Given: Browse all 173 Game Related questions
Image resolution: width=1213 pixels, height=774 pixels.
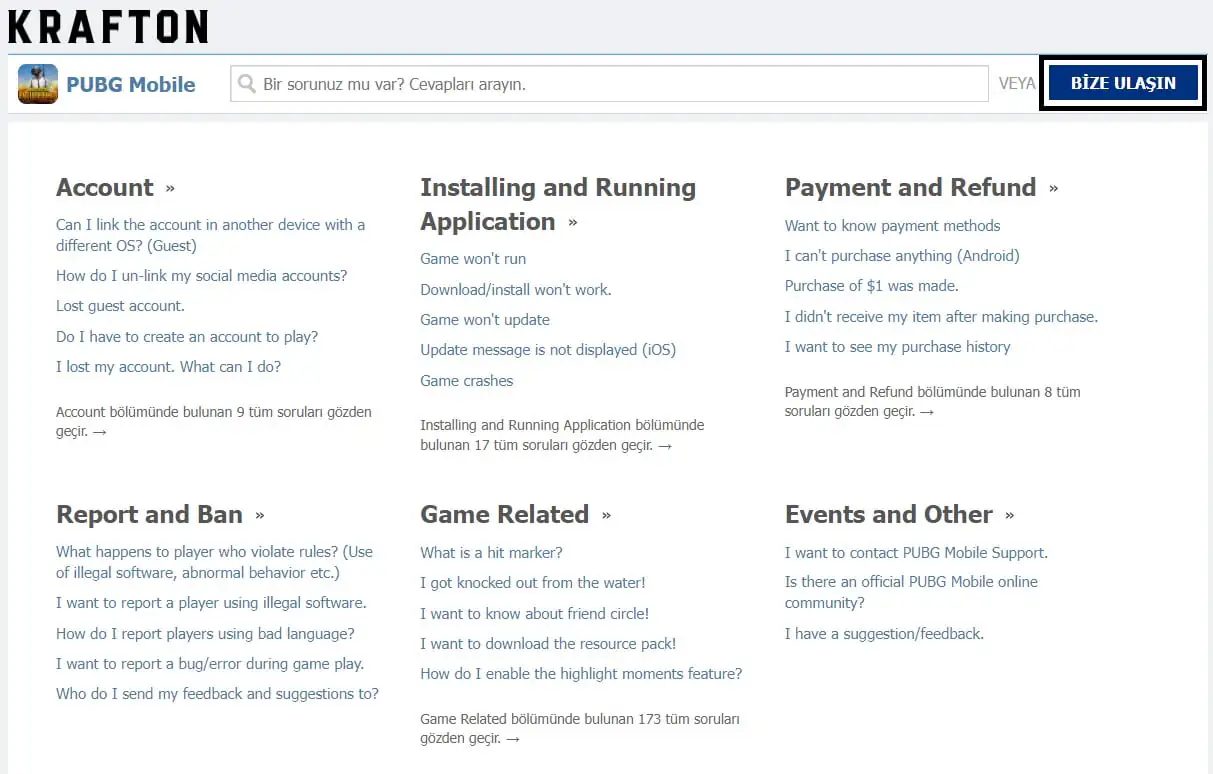Looking at the screenshot, I should (579, 729).
